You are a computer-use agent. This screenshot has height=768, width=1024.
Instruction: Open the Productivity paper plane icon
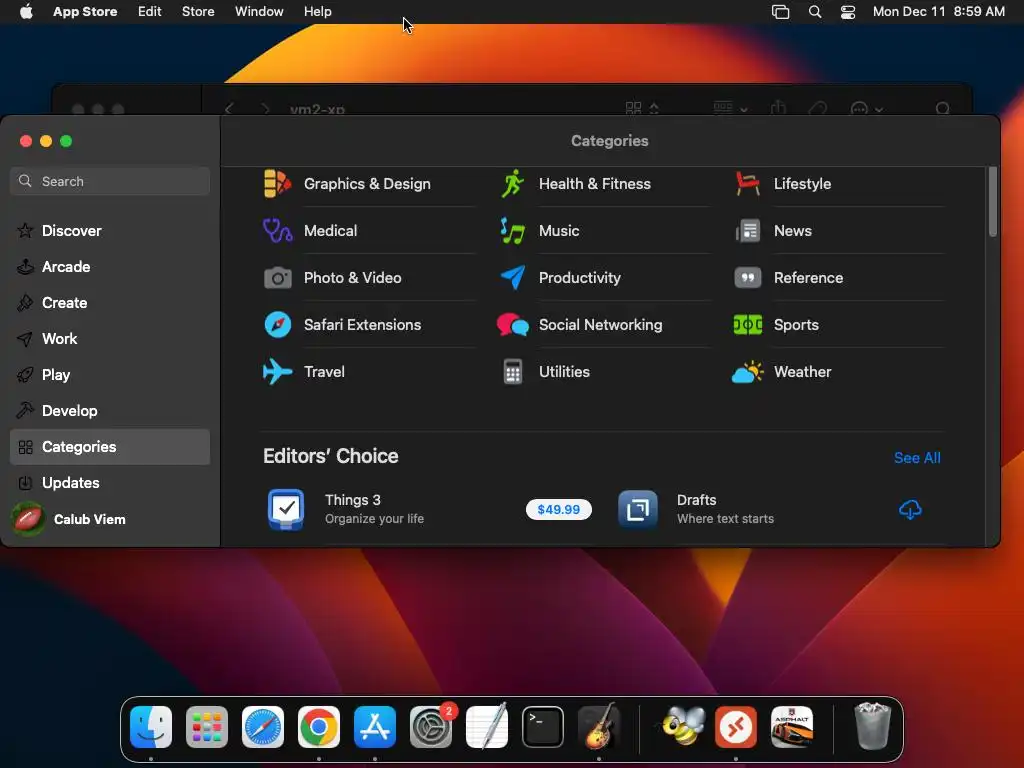click(513, 278)
